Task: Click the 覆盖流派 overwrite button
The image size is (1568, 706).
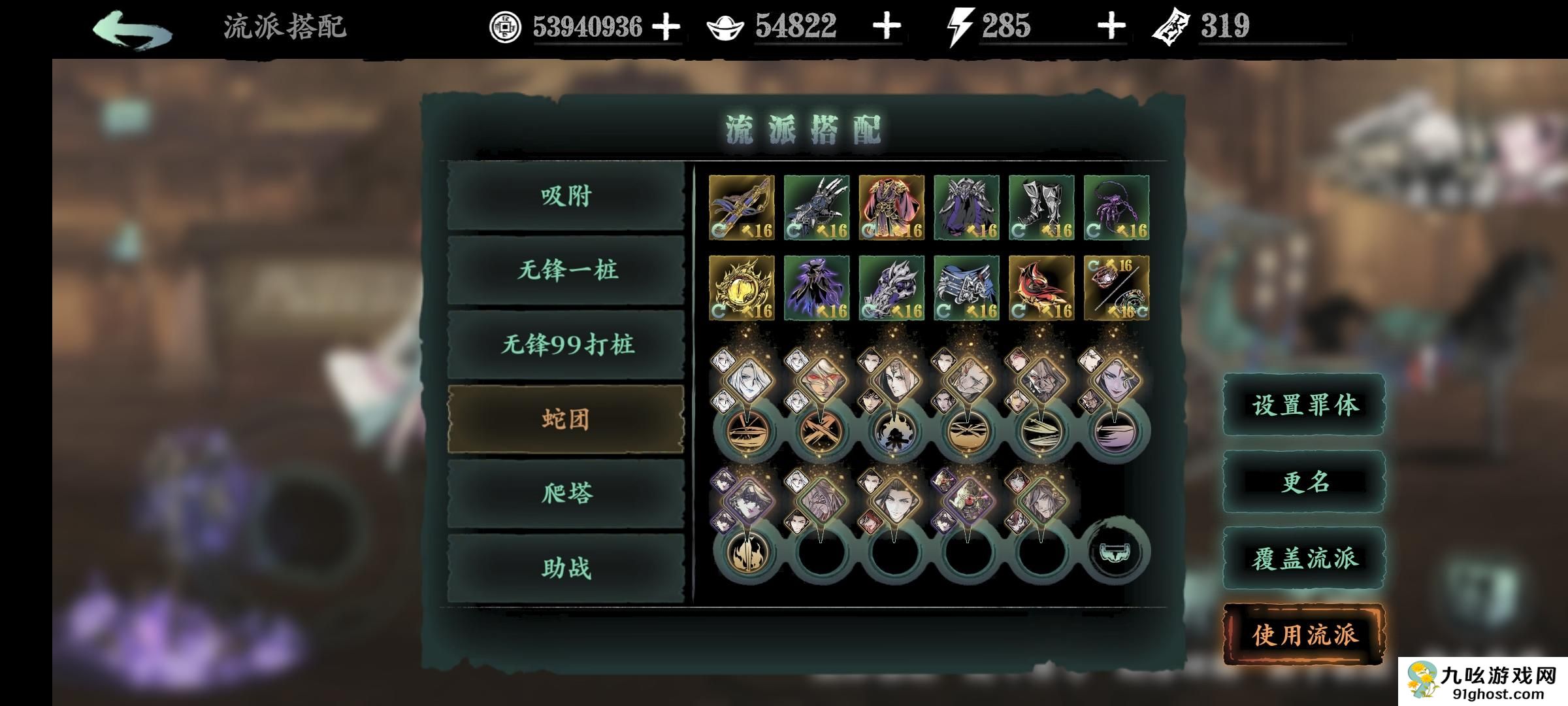Action: tap(1305, 558)
